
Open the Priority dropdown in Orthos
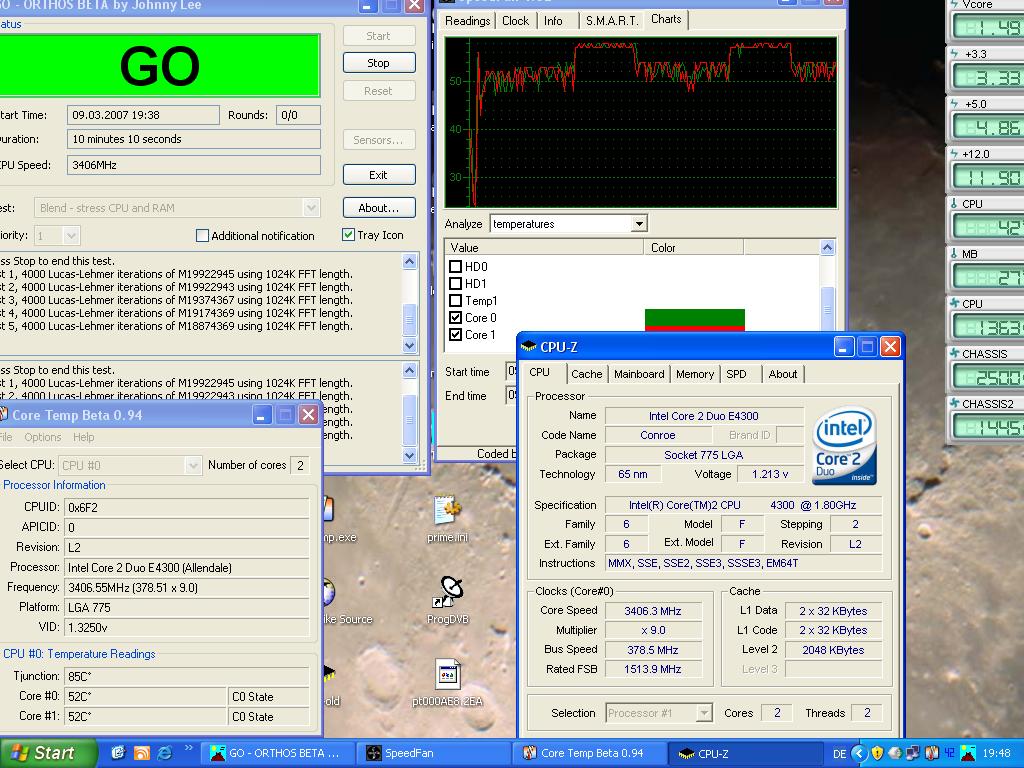pyautogui.click(x=71, y=235)
